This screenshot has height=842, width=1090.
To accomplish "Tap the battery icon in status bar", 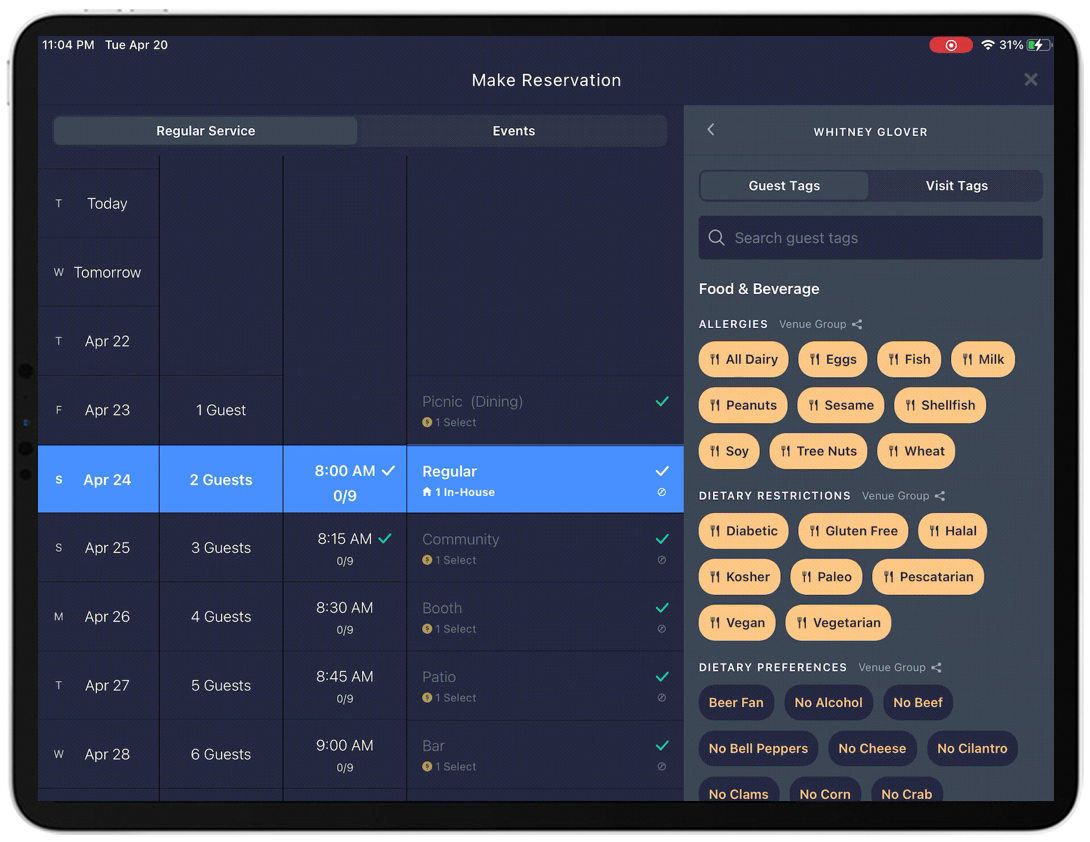I will click(x=1039, y=45).
